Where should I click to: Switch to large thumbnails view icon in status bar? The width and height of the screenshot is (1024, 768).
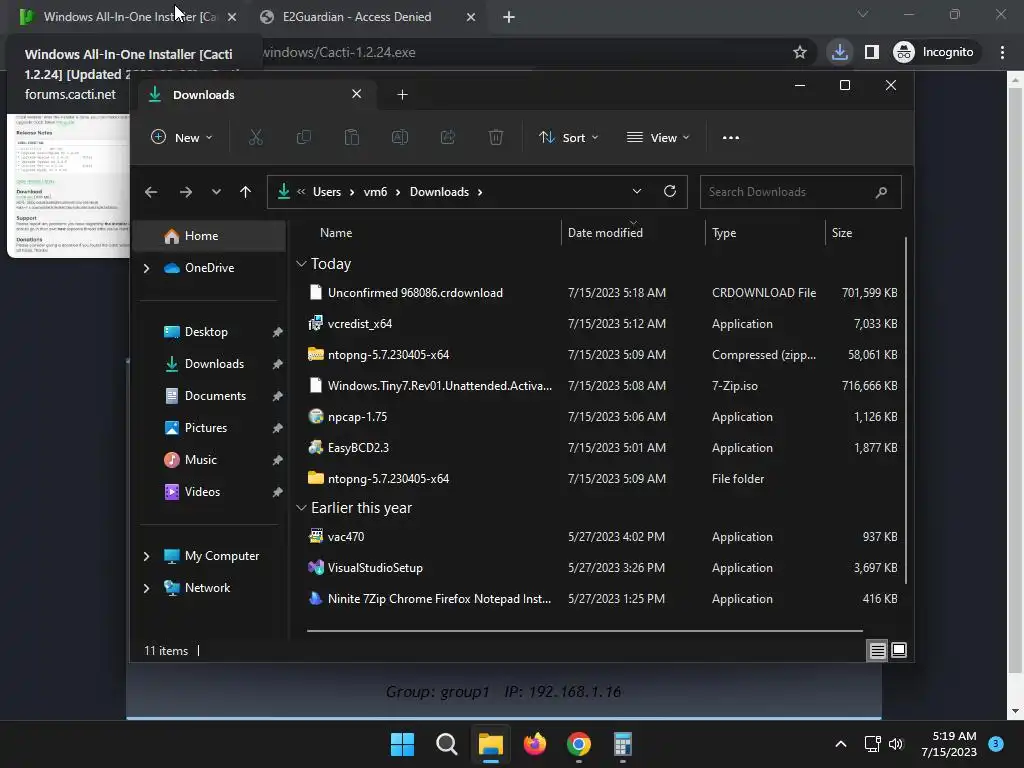[899, 650]
